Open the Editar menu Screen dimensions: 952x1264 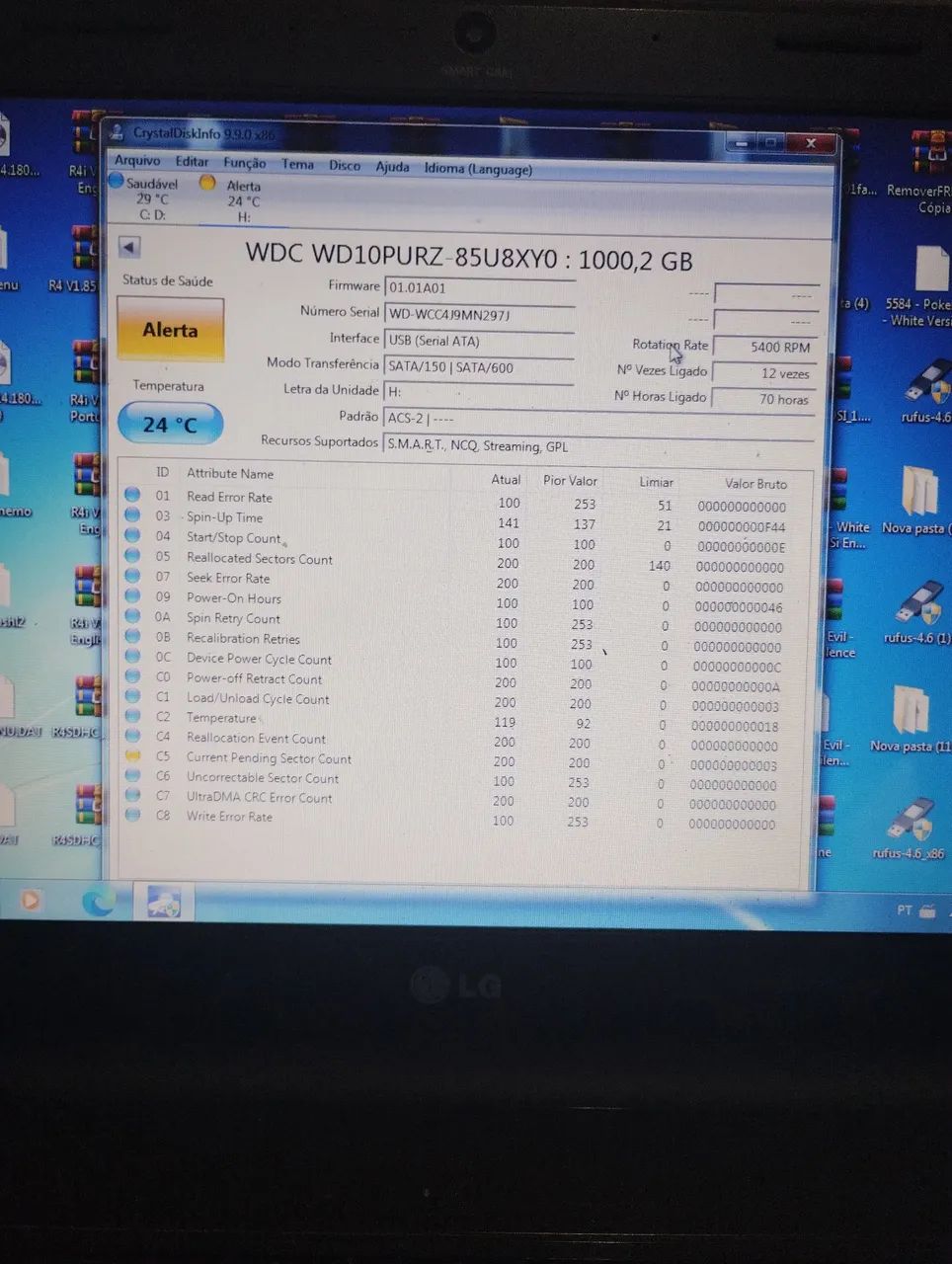(192, 161)
